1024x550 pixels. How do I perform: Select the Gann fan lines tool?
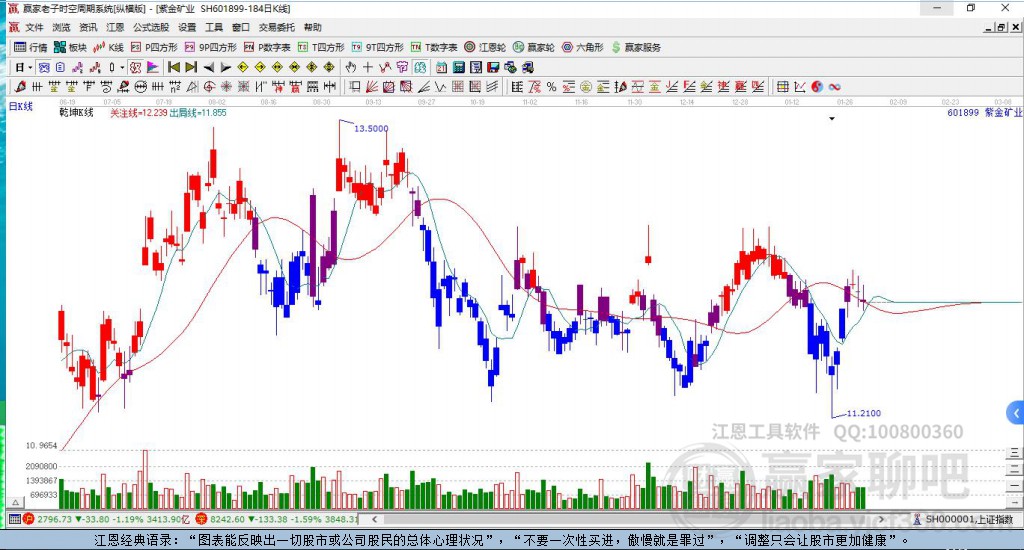371,87
